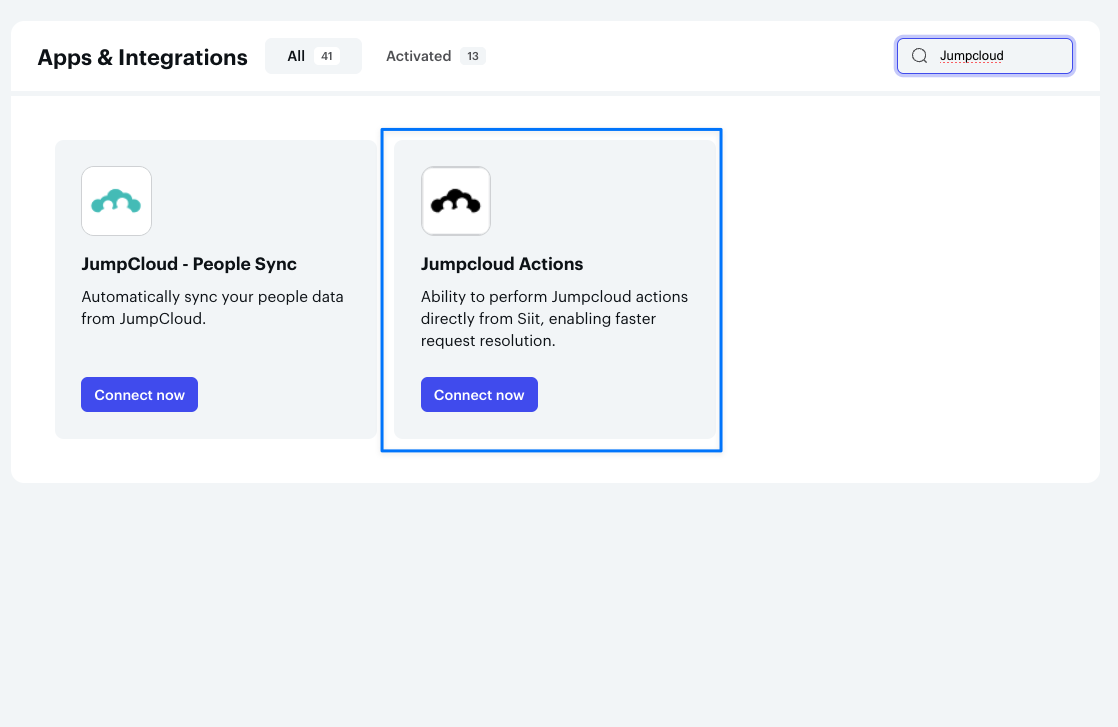Click the black Jumpcloud Actions logo
Viewport: 1118px width, 727px height.
point(456,201)
